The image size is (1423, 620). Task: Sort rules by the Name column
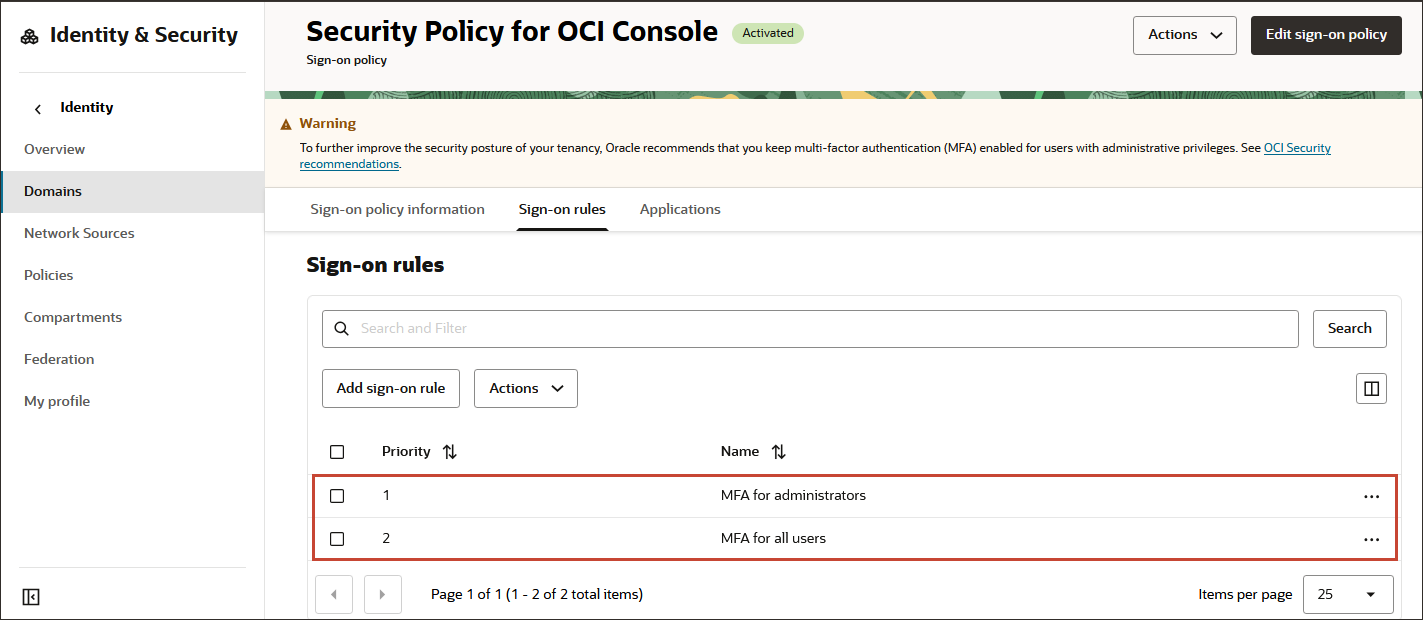pyautogui.click(x=779, y=451)
